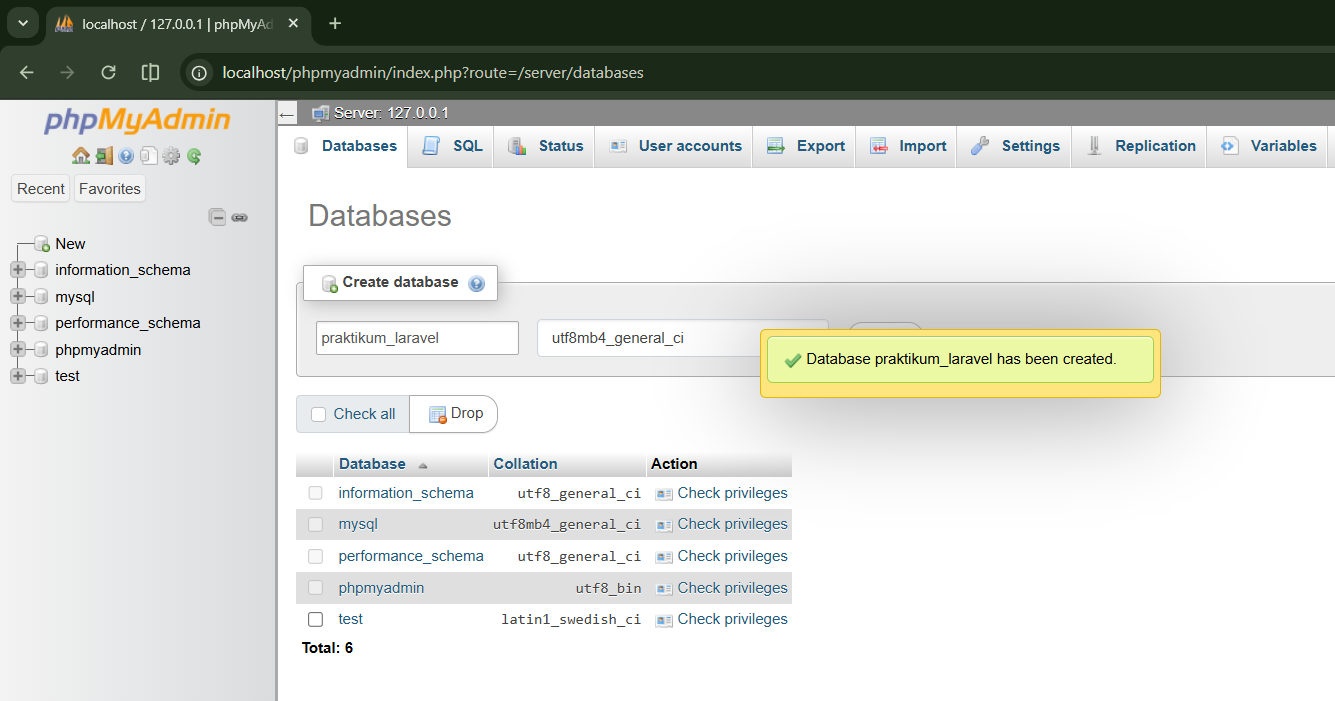Click the left arrow panel toggle icon

pyautogui.click(x=287, y=114)
